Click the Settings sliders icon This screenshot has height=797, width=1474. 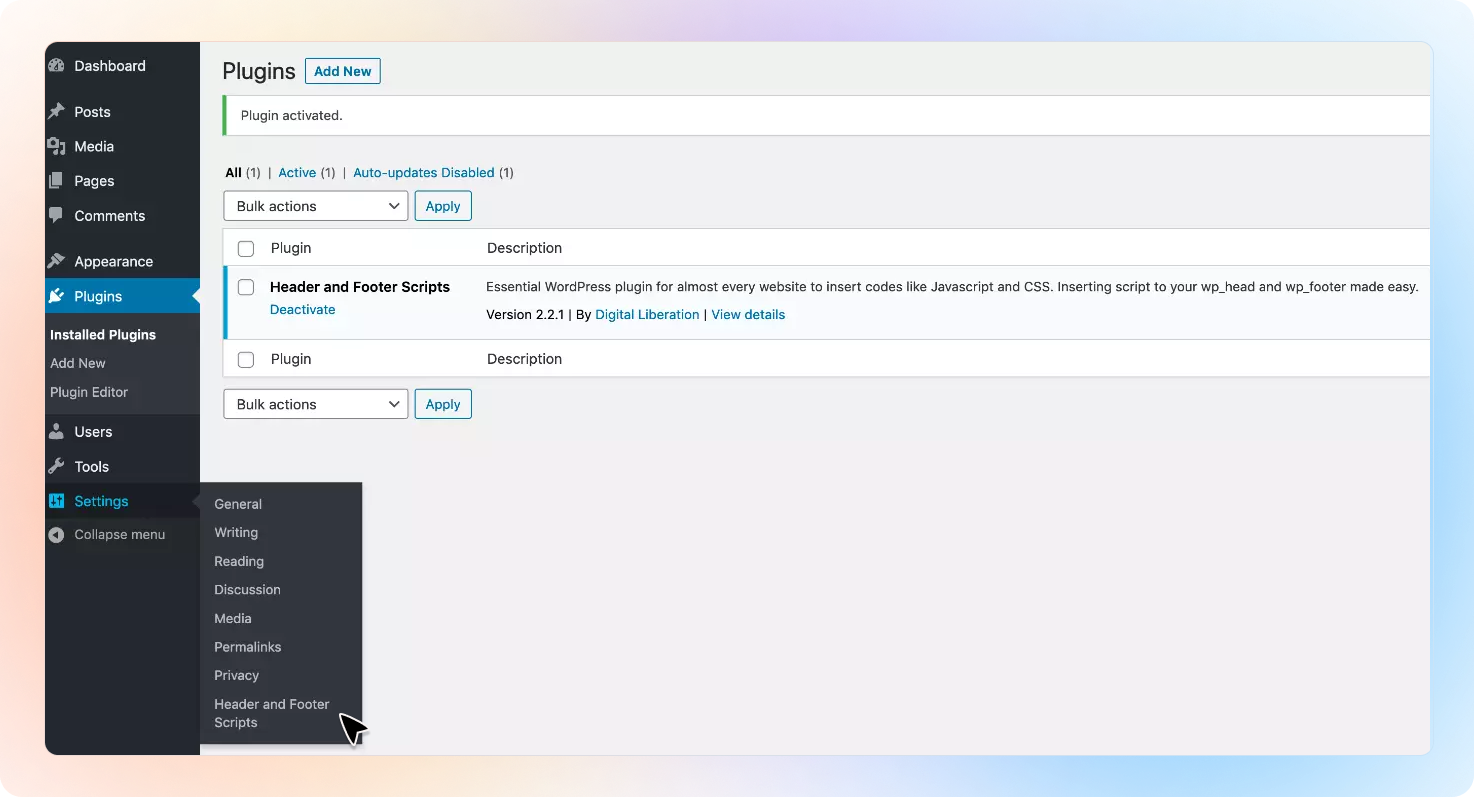(56, 501)
